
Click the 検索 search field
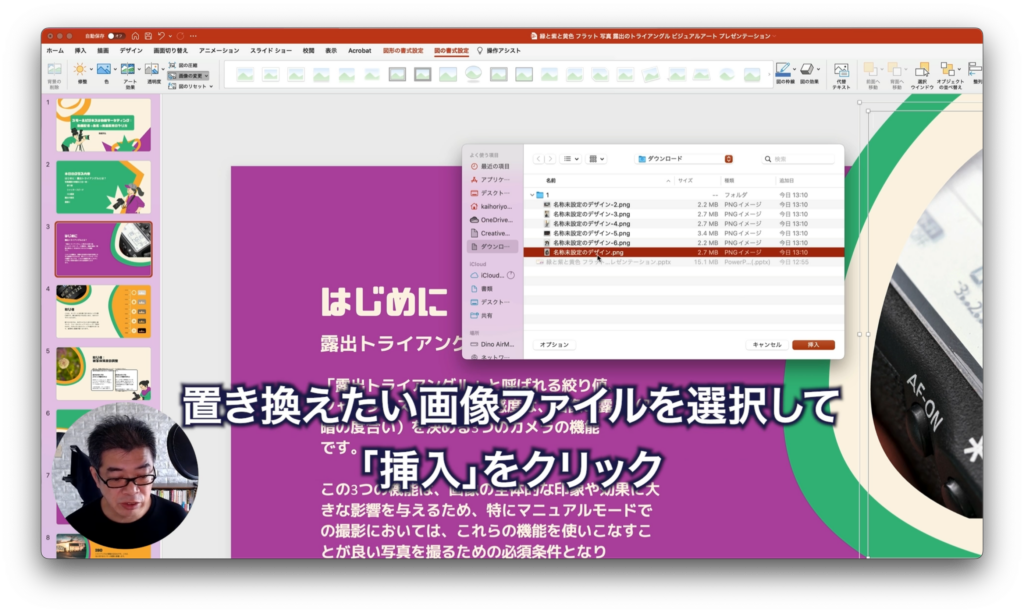pos(801,159)
